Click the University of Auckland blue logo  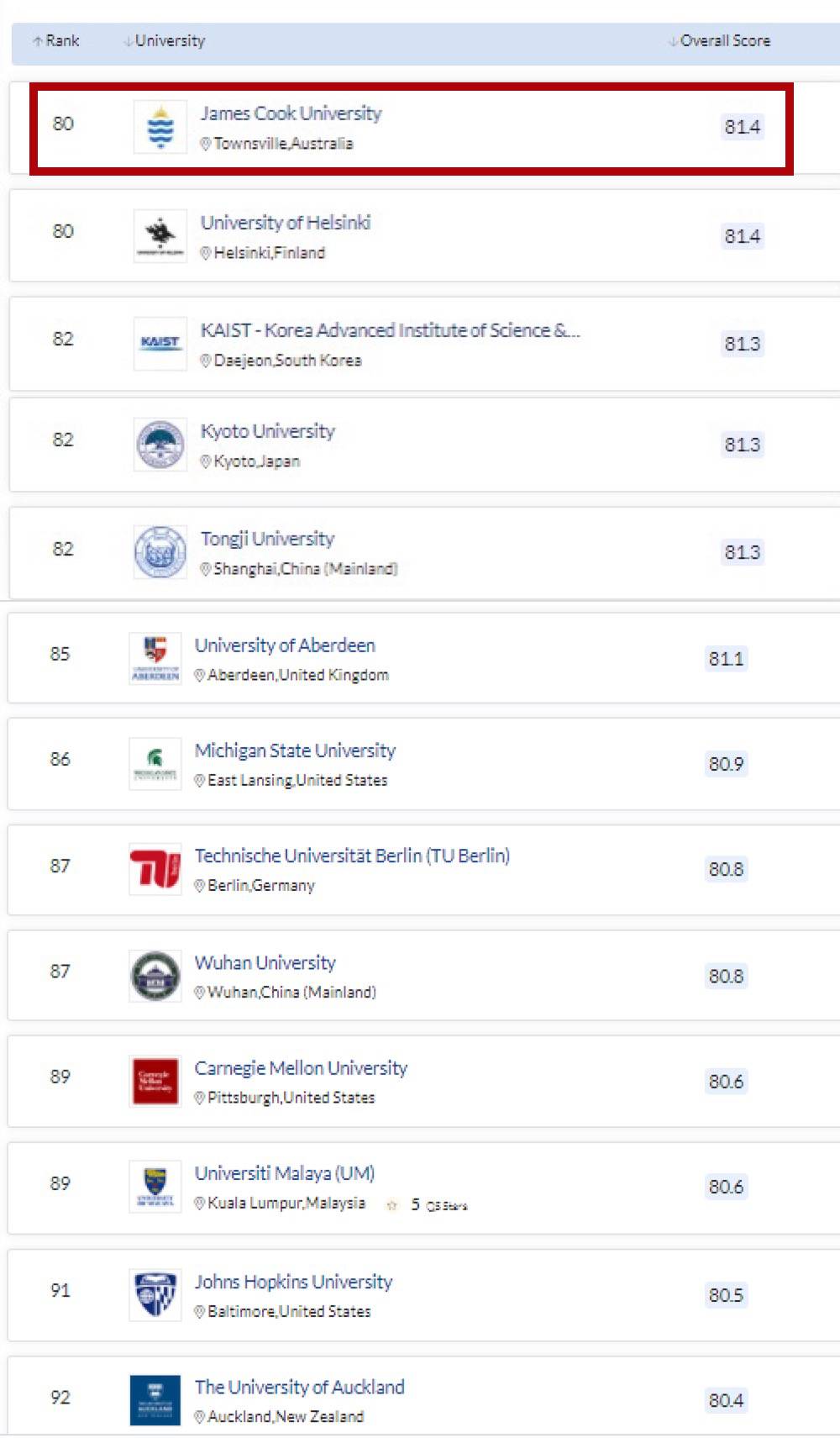point(155,1400)
